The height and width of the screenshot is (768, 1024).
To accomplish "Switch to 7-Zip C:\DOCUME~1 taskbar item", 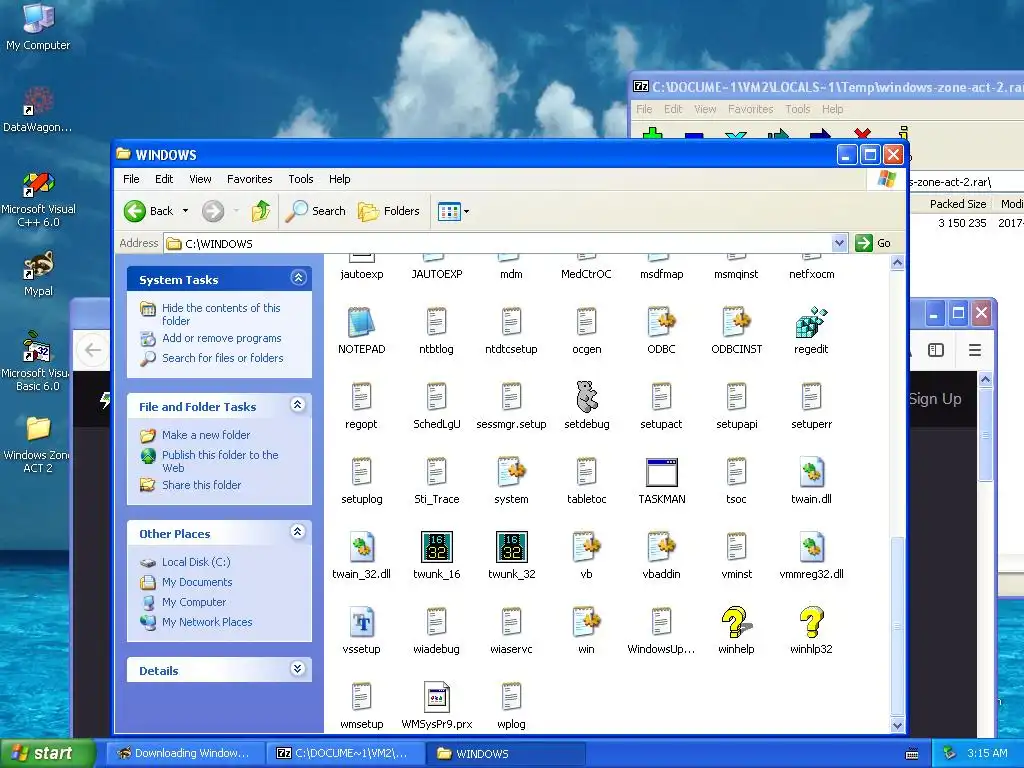I will (344, 753).
